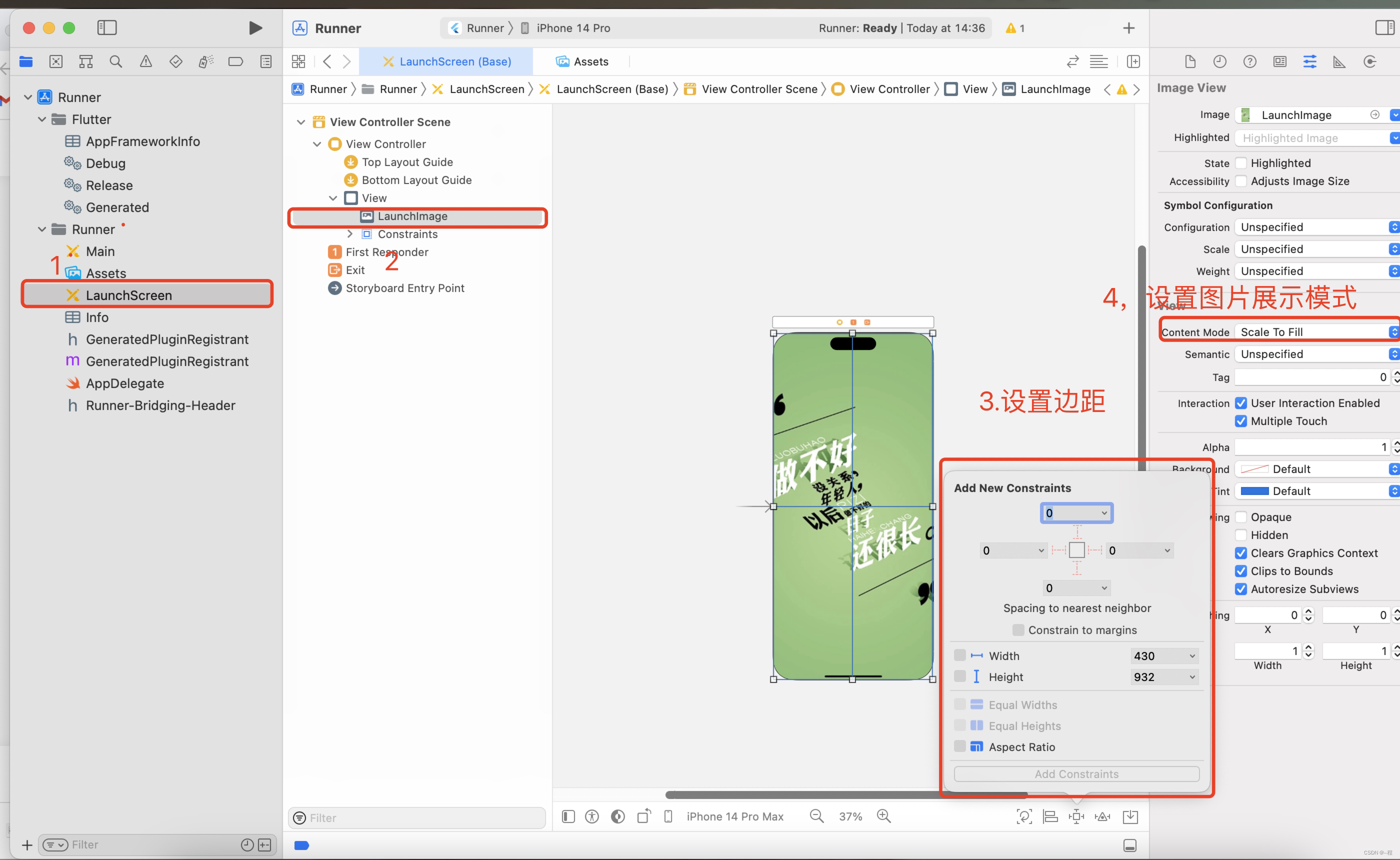Image resolution: width=1400 pixels, height=860 pixels.
Task: Open the report navigator
Action: click(265, 61)
